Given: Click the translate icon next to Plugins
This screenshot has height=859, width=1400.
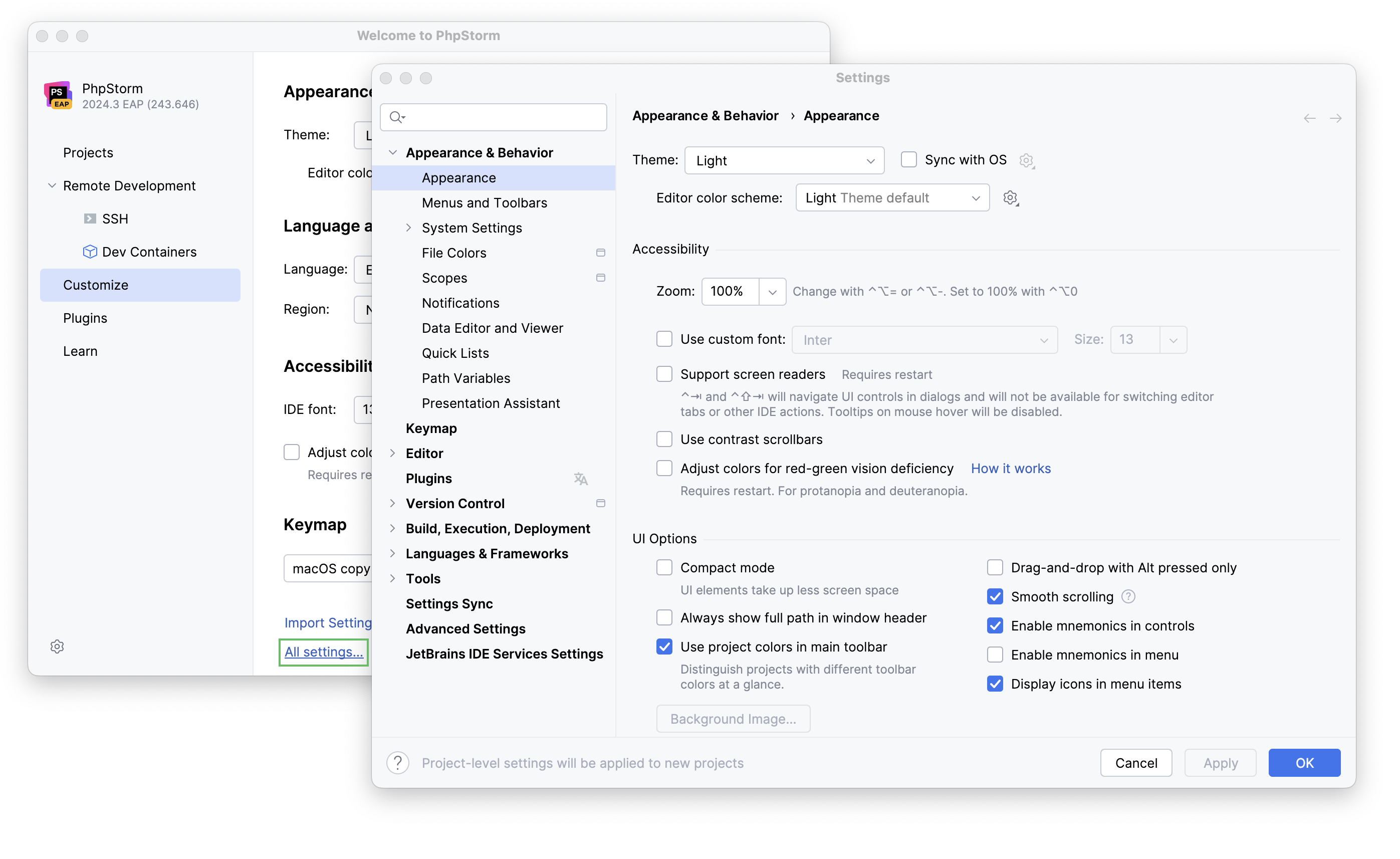Looking at the screenshot, I should pyautogui.click(x=581, y=478).
